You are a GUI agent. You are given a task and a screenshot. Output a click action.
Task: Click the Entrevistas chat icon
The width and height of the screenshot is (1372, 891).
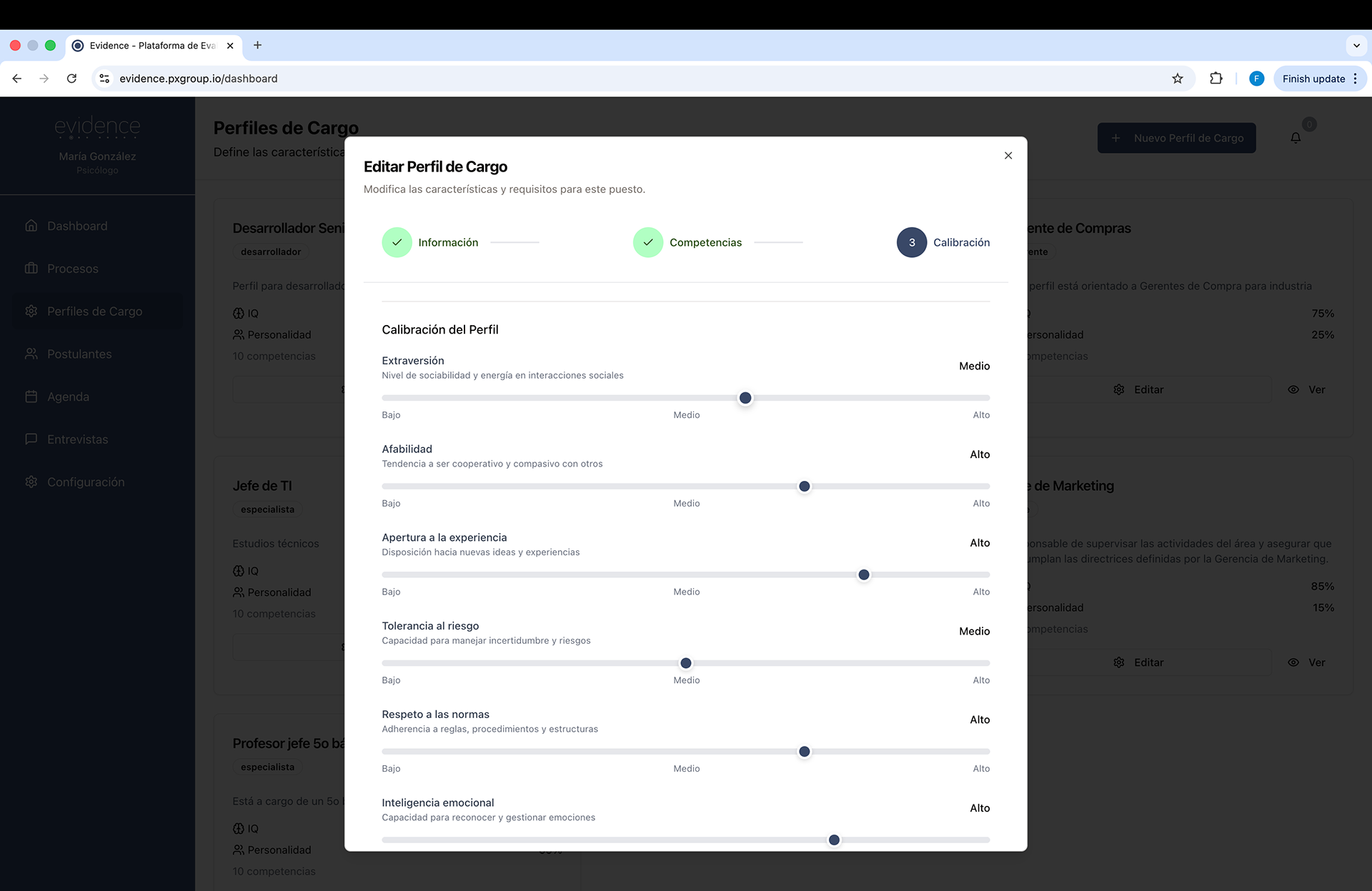pos(31,439)
